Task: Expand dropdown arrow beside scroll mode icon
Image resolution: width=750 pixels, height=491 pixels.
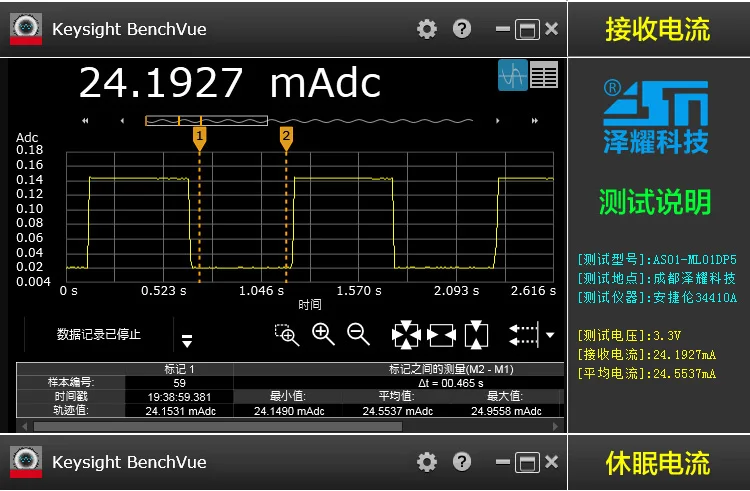Action: 550,335
